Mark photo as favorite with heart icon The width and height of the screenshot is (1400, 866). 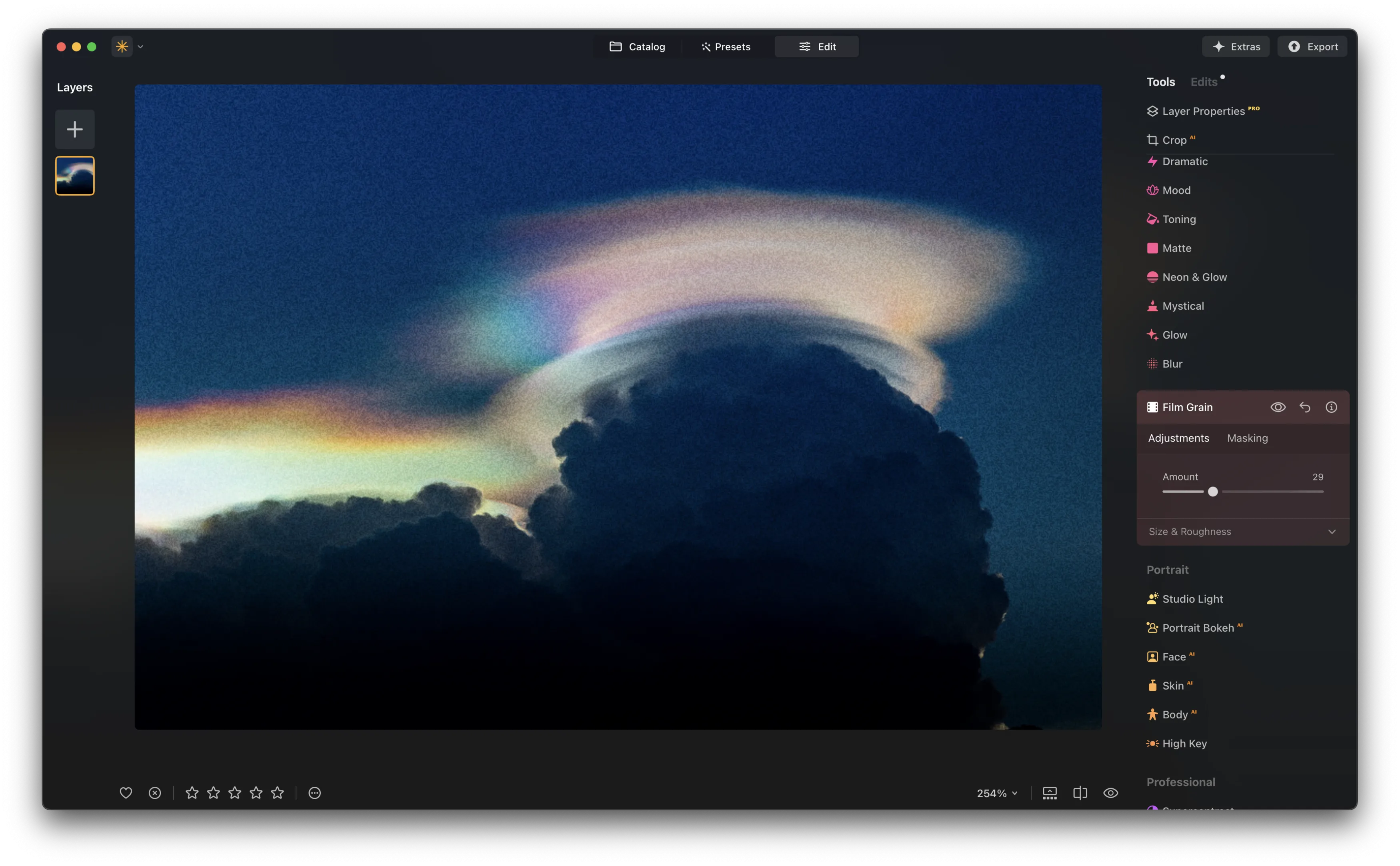[x=126, y=793]
